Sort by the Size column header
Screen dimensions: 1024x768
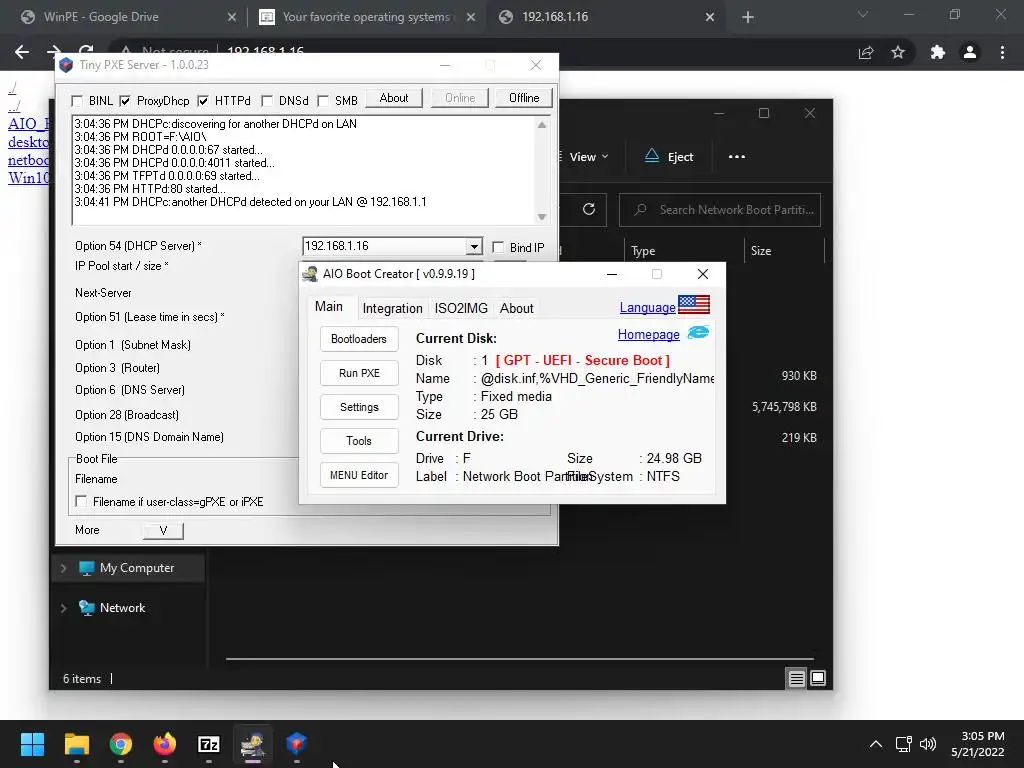(x=761, y=251)
